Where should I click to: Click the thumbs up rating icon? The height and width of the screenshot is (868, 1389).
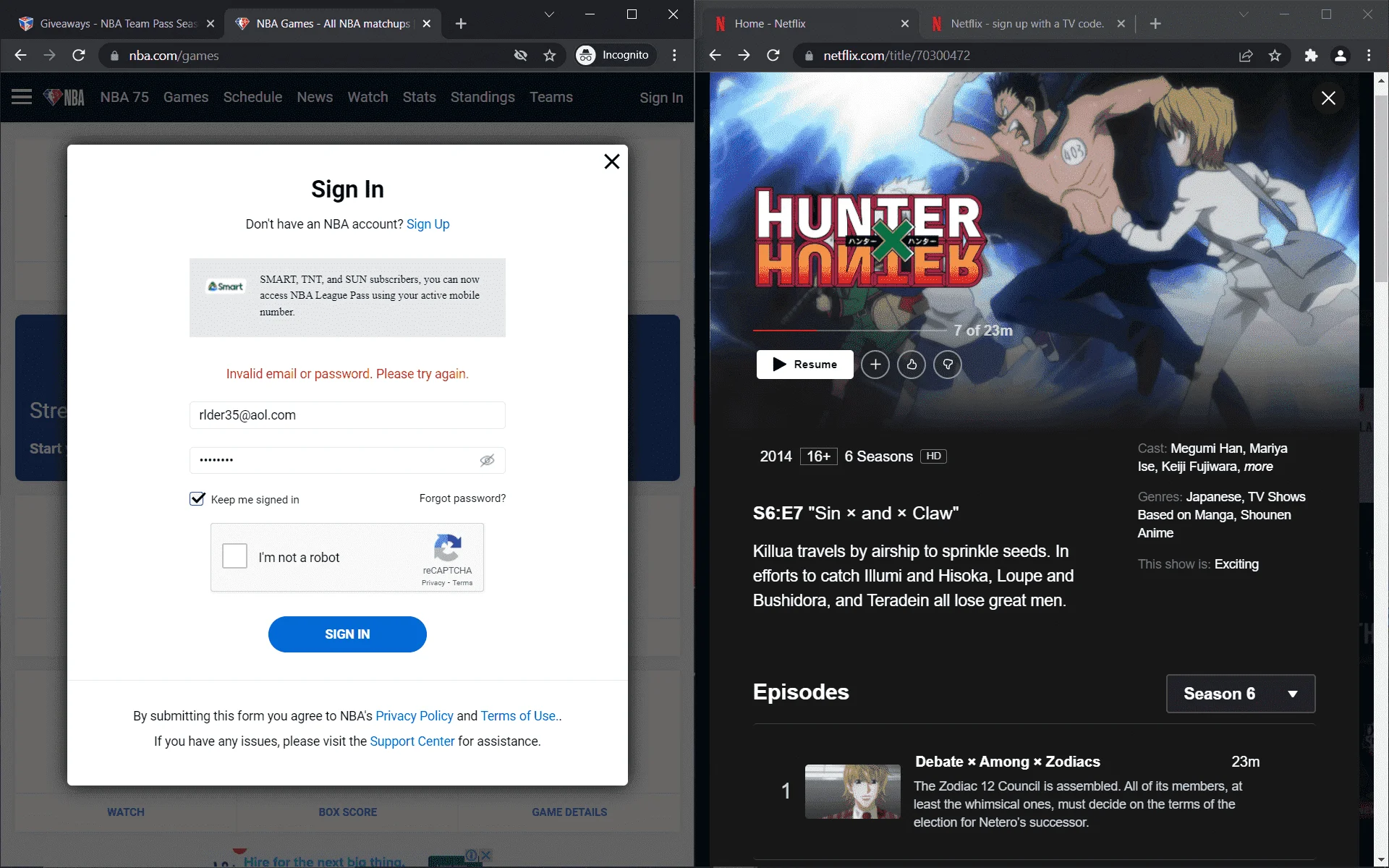pyautogui.click(x=912, y=365)
